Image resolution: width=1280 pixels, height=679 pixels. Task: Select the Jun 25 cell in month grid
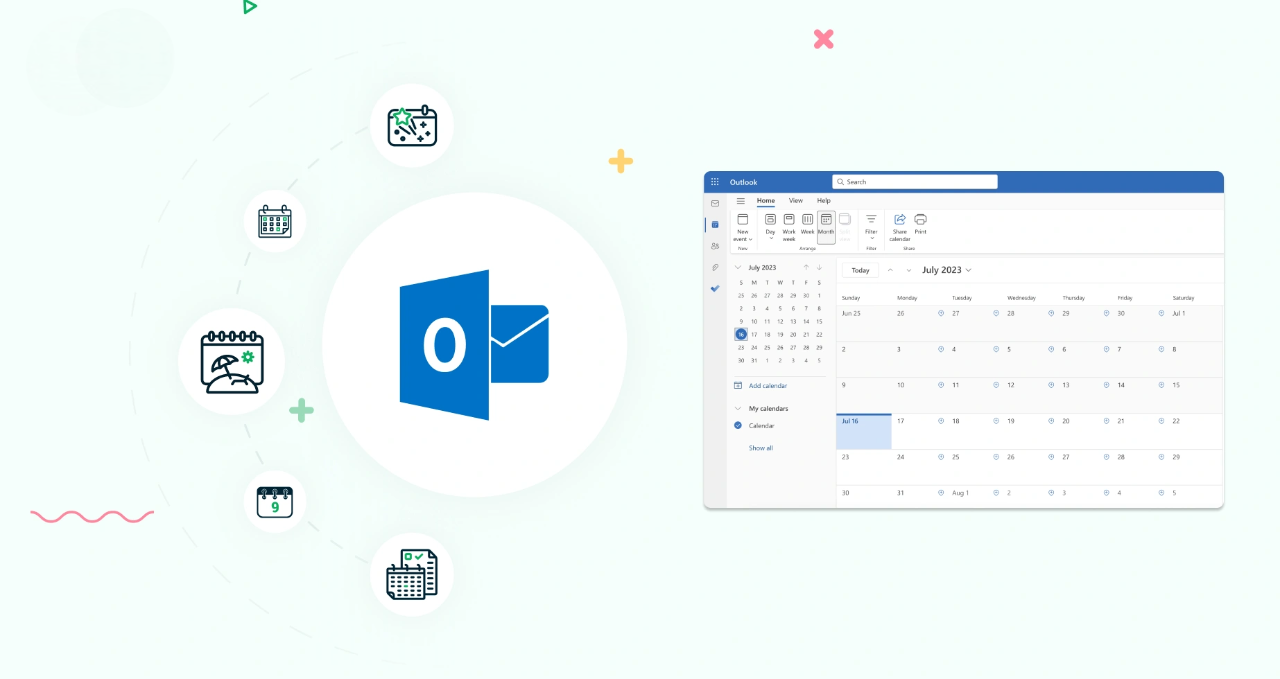(864, 324)
